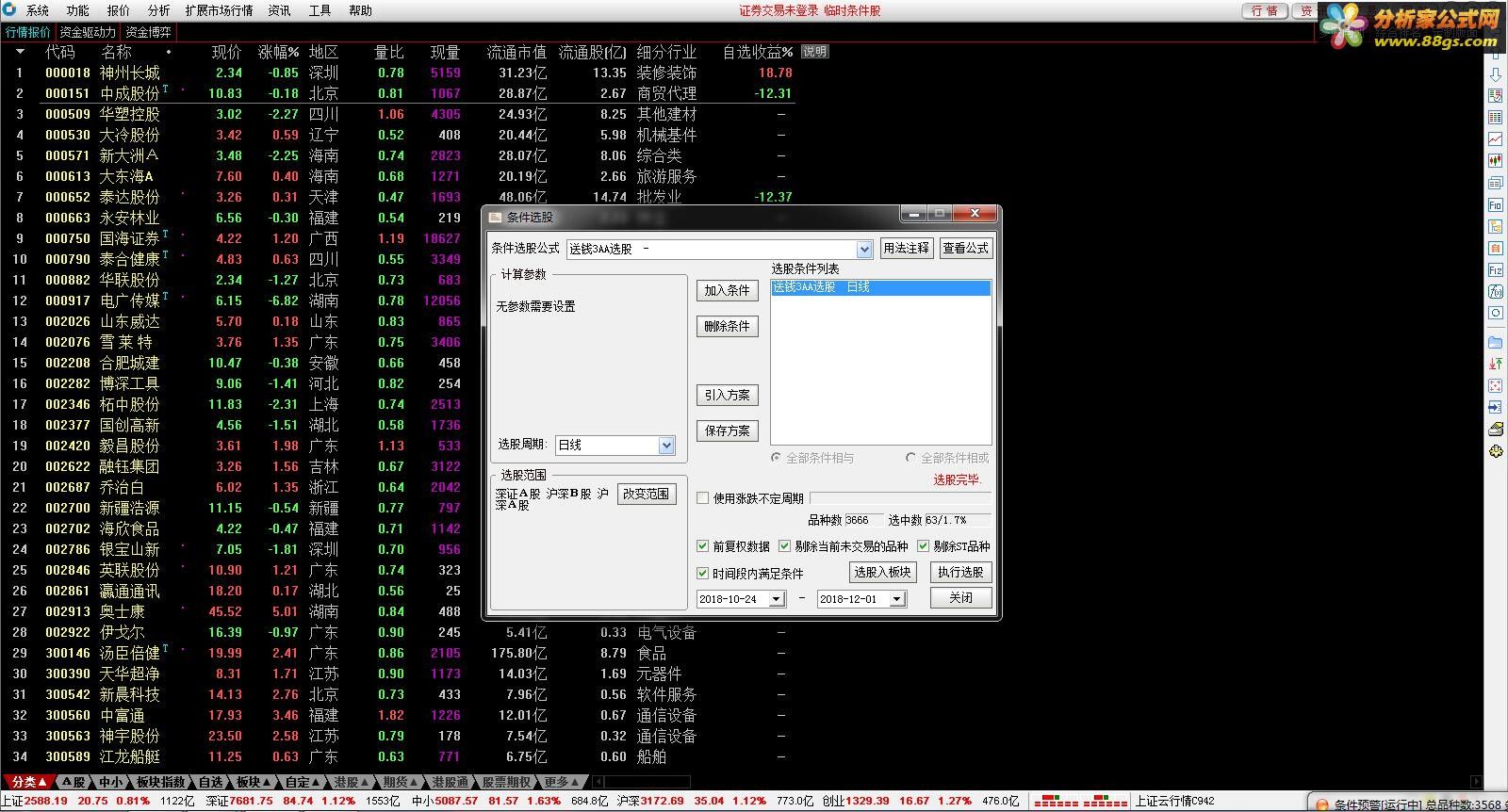Click the 删除条件 button
The width and height of the screenshot is (1508, 812).
[x=728, y=326]
